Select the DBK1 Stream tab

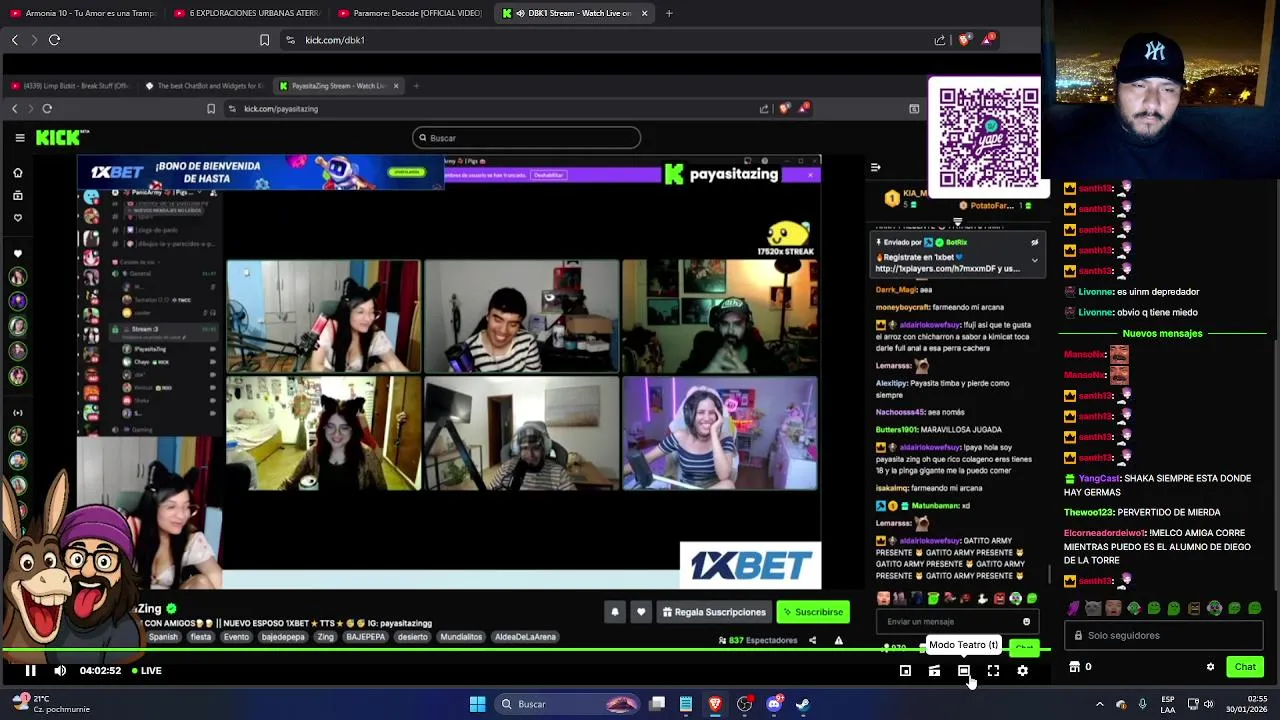point(575,13)
